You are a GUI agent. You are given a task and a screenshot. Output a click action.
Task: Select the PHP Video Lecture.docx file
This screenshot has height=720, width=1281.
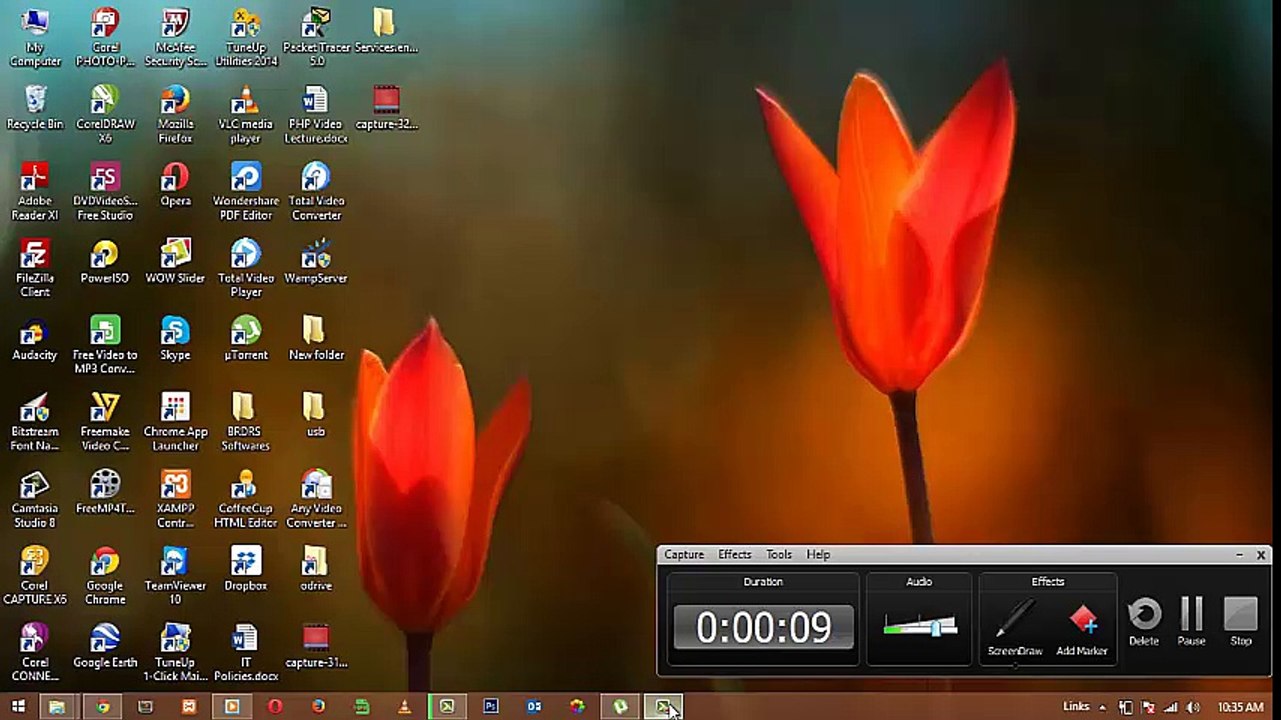[316, 114]
